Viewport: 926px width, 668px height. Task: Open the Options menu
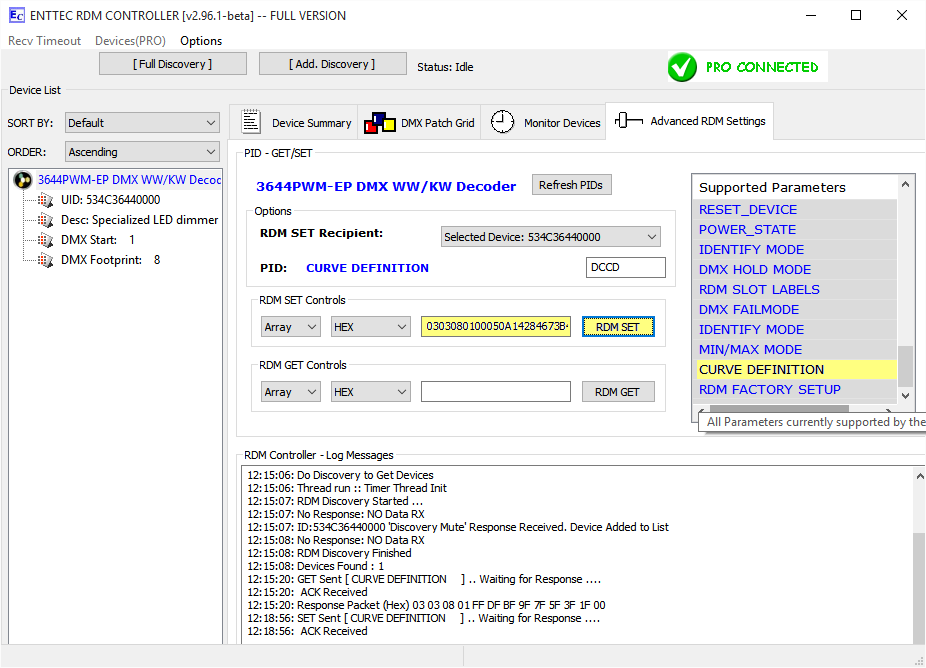point(201,41)
